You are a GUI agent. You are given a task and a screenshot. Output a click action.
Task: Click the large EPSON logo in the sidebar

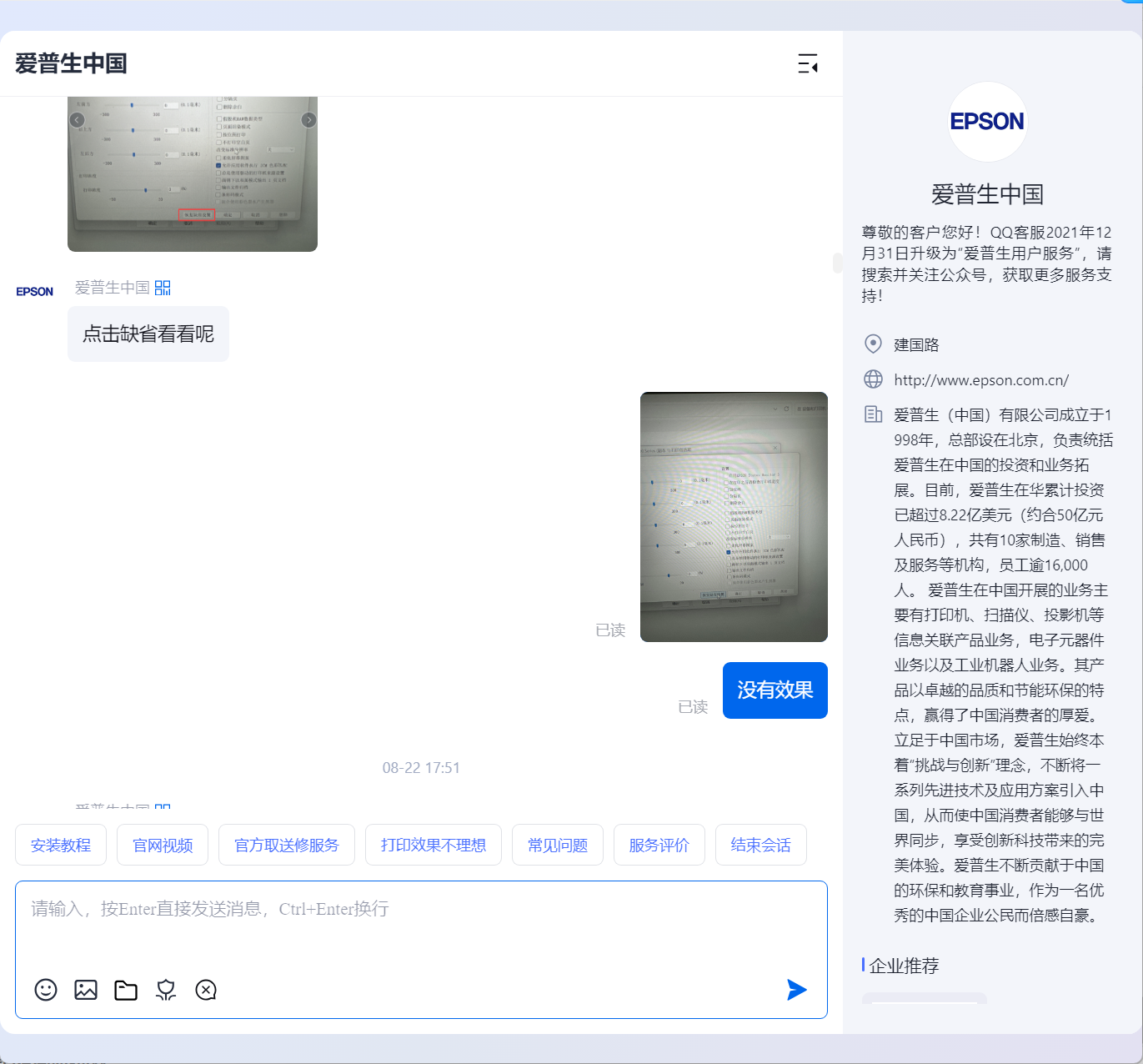point(987,122)
